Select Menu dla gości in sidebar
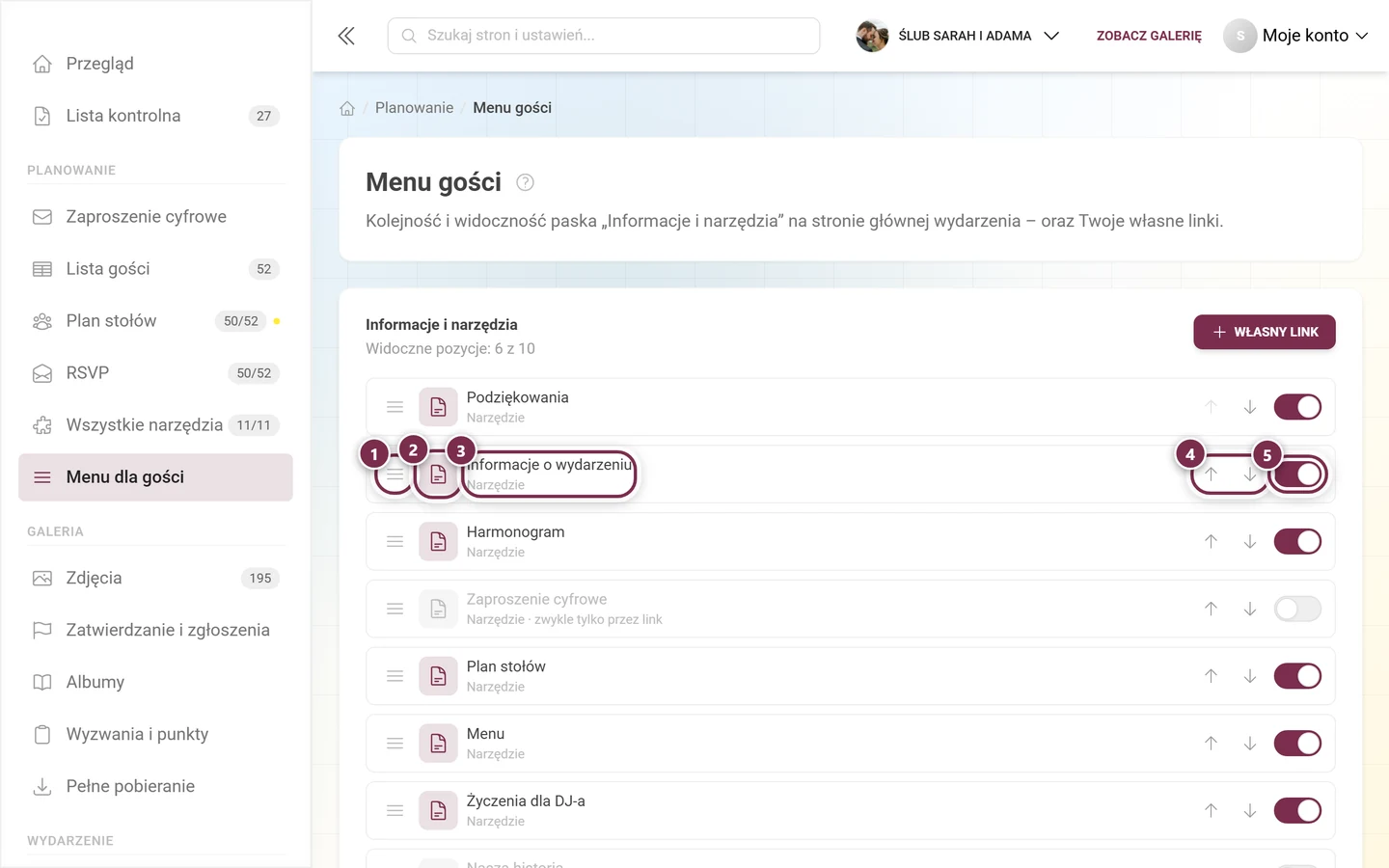The width and height of the screenshot is (1389, 868). click(155, 477)
